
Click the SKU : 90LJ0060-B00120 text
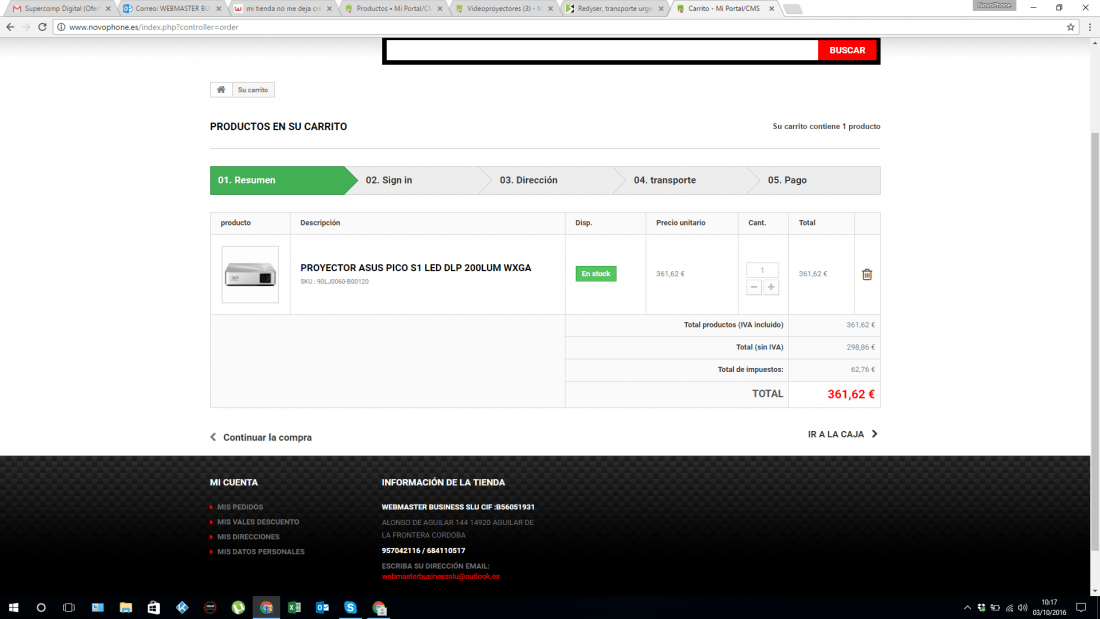coord(335,281)
